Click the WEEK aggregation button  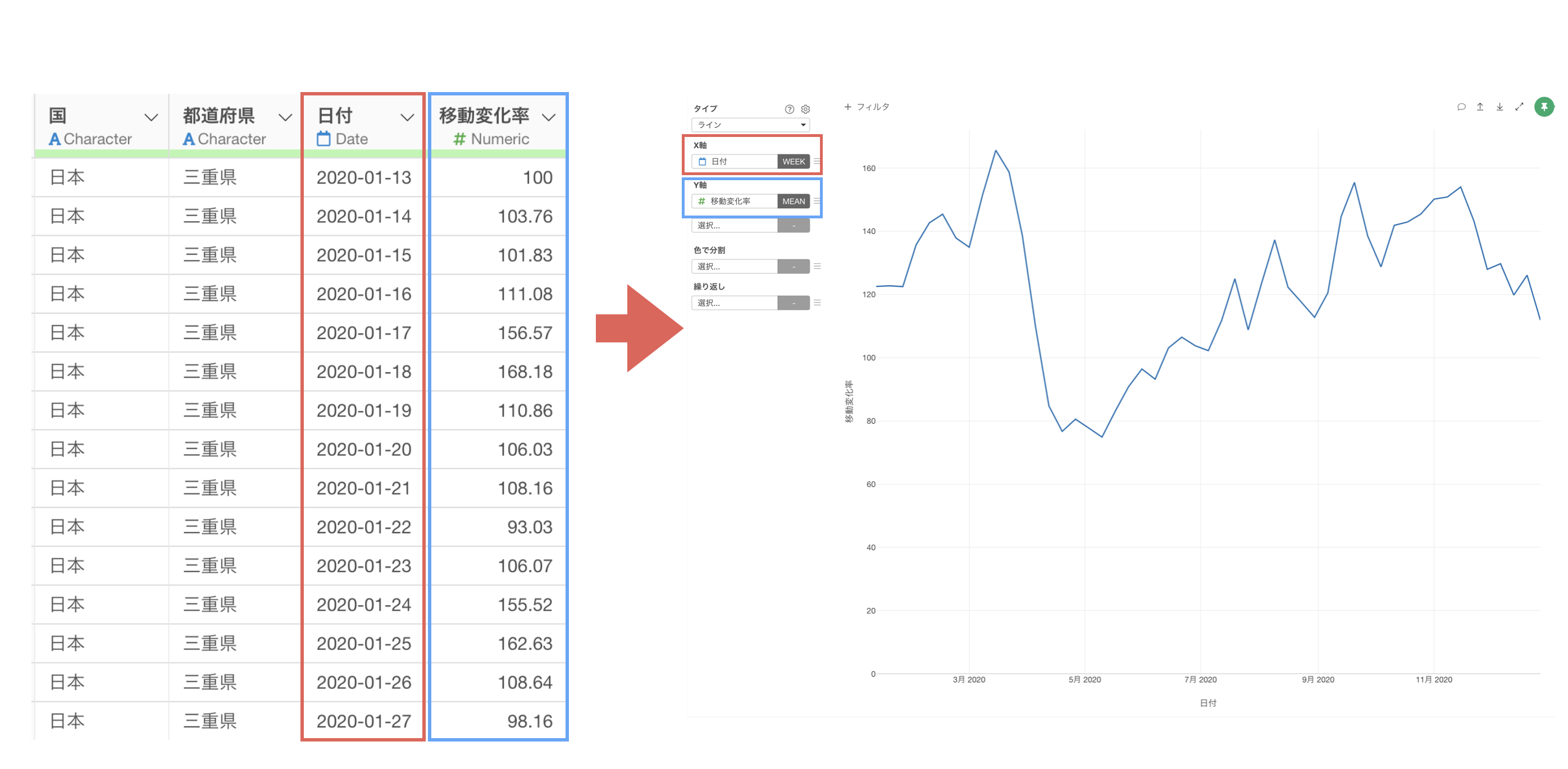point(793,161)
